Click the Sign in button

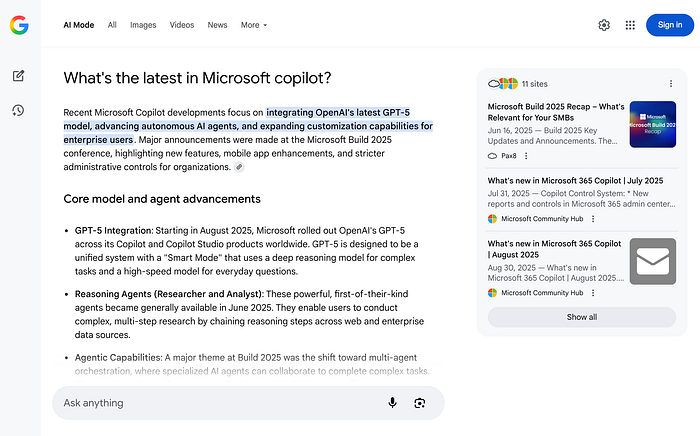point(670,25)
